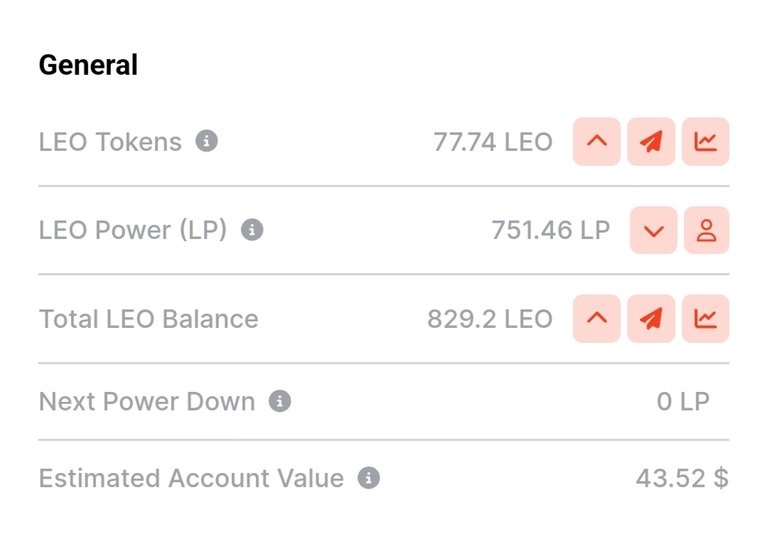Click the Total LEO Balance label
The image size is (768, 540).
[148, 319]
